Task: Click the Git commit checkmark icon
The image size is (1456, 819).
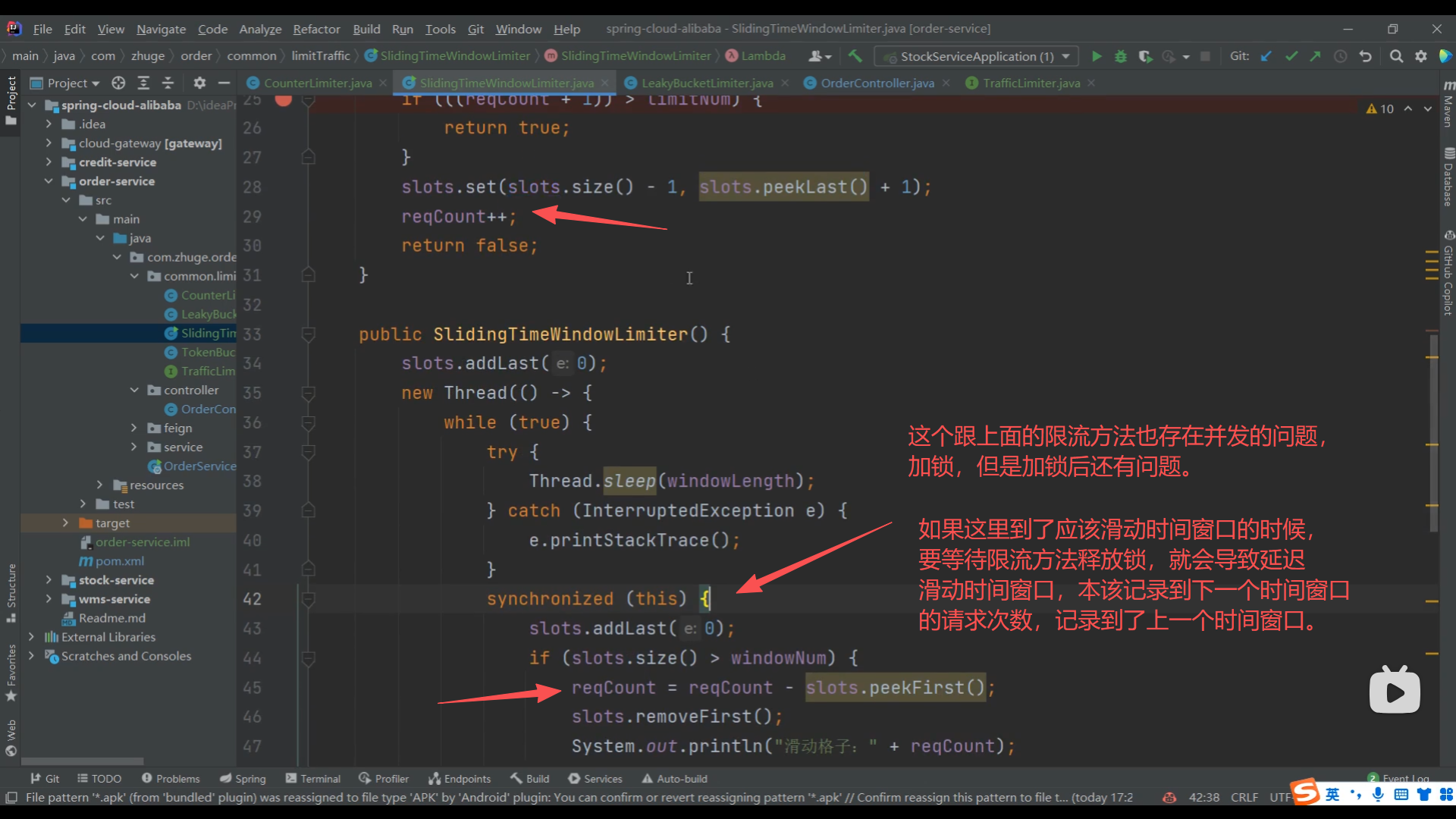Action: click(1291, 56)
